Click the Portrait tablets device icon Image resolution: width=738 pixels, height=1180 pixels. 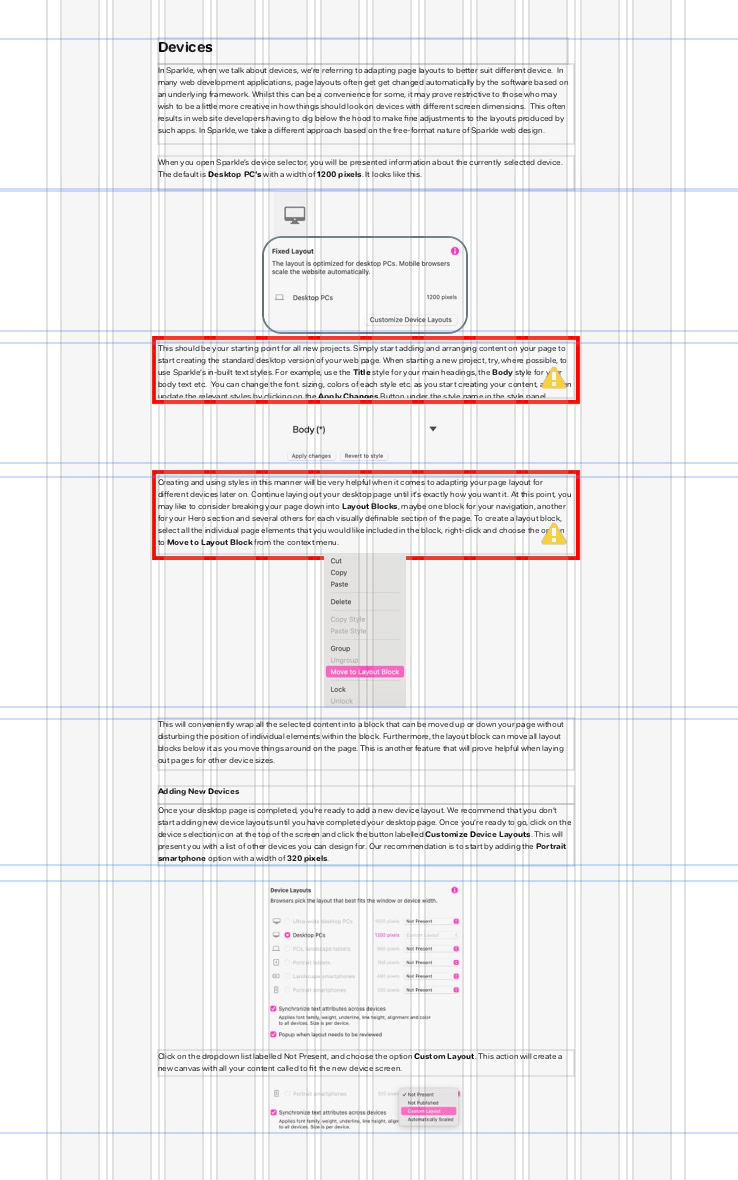[x=276, y=963]
